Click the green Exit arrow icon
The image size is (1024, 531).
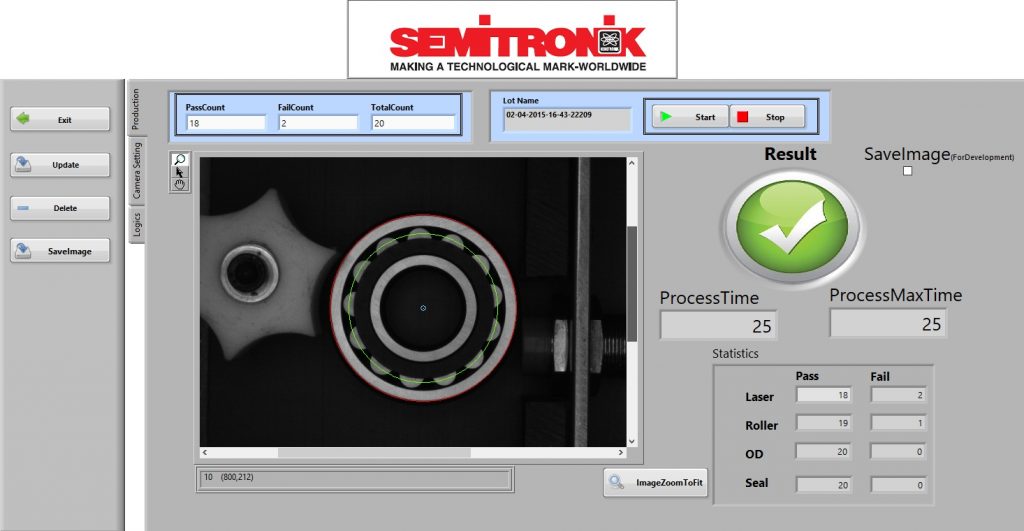pos(24,119)
